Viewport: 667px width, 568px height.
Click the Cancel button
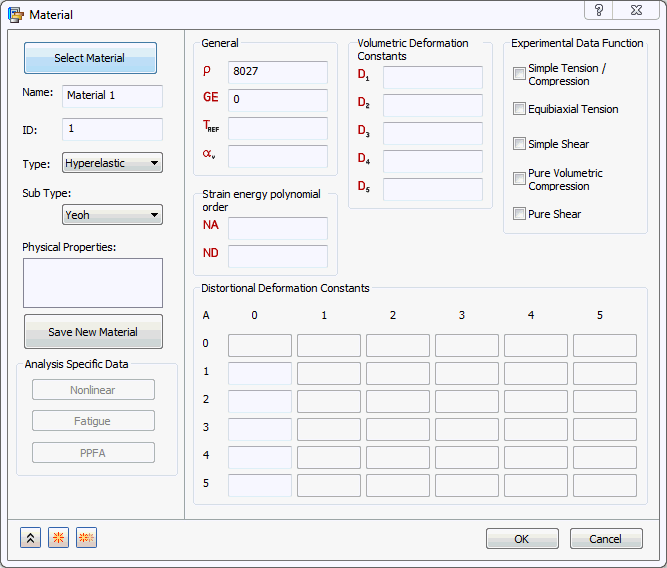point(606,539)
